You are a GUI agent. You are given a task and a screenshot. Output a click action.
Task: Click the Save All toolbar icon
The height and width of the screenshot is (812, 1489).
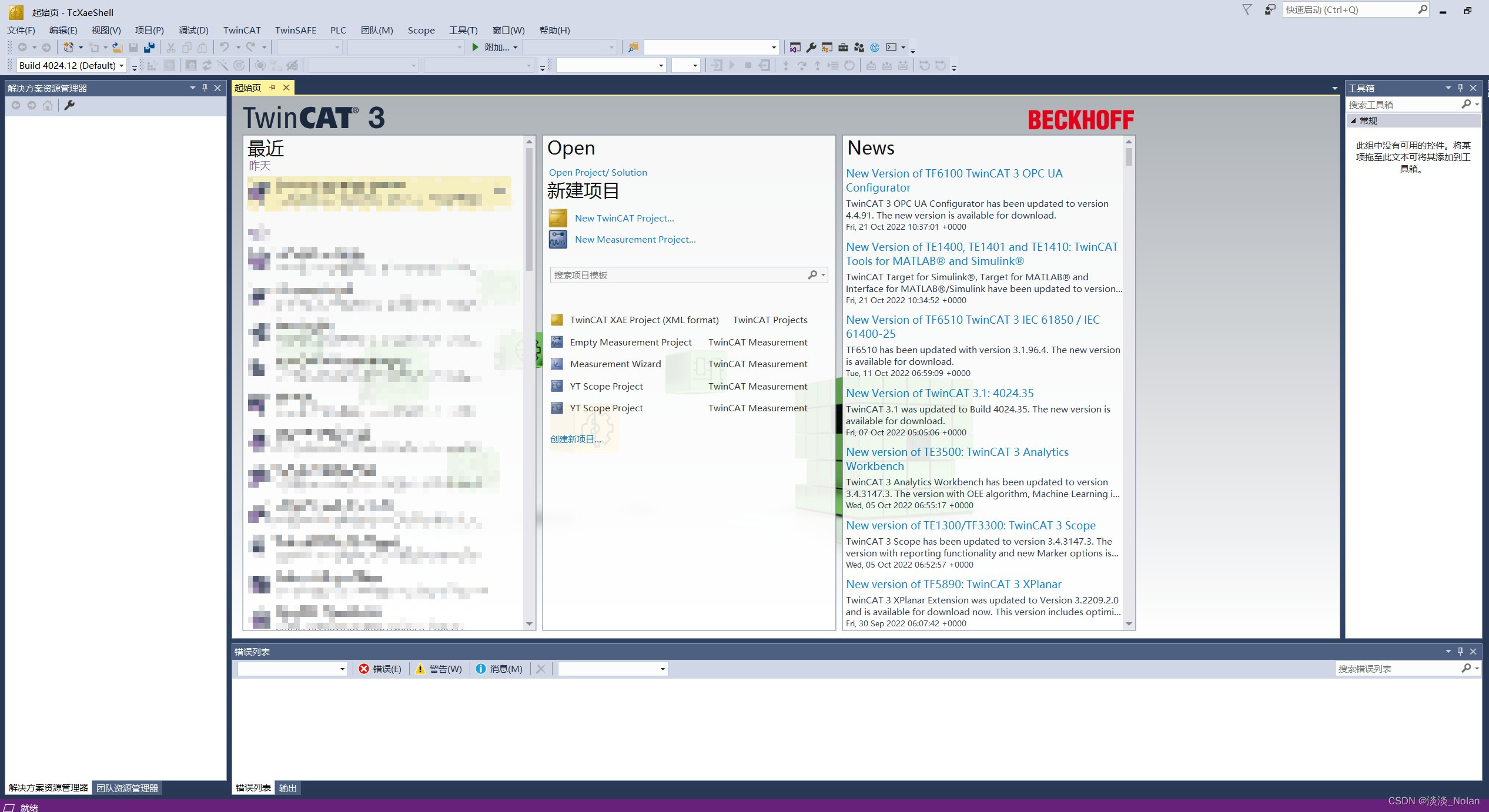point(149,48)
